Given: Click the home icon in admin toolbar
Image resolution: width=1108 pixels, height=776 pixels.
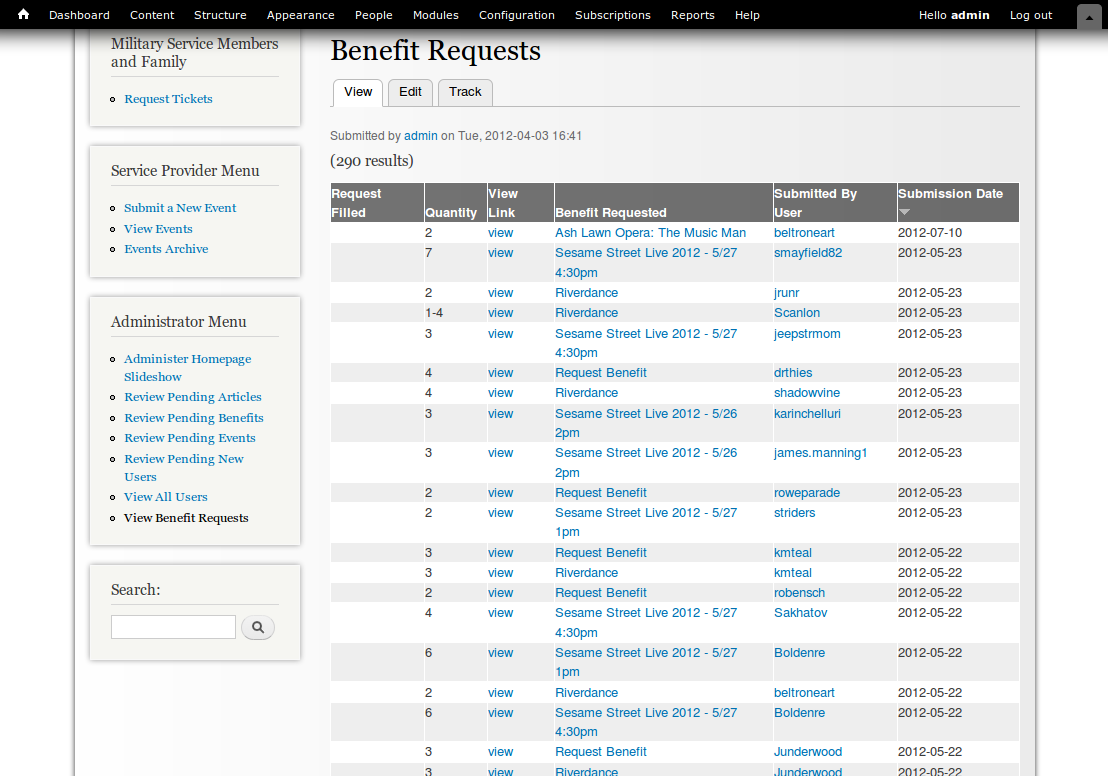Looking at the screenshot, I should 23,15.
